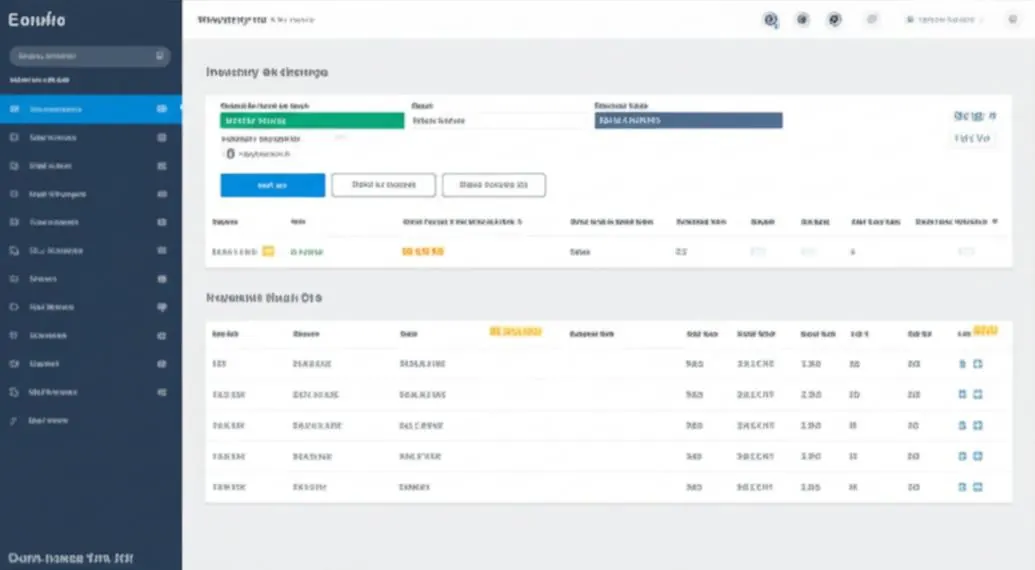Click the third circular icon in top header

[835, 20]
